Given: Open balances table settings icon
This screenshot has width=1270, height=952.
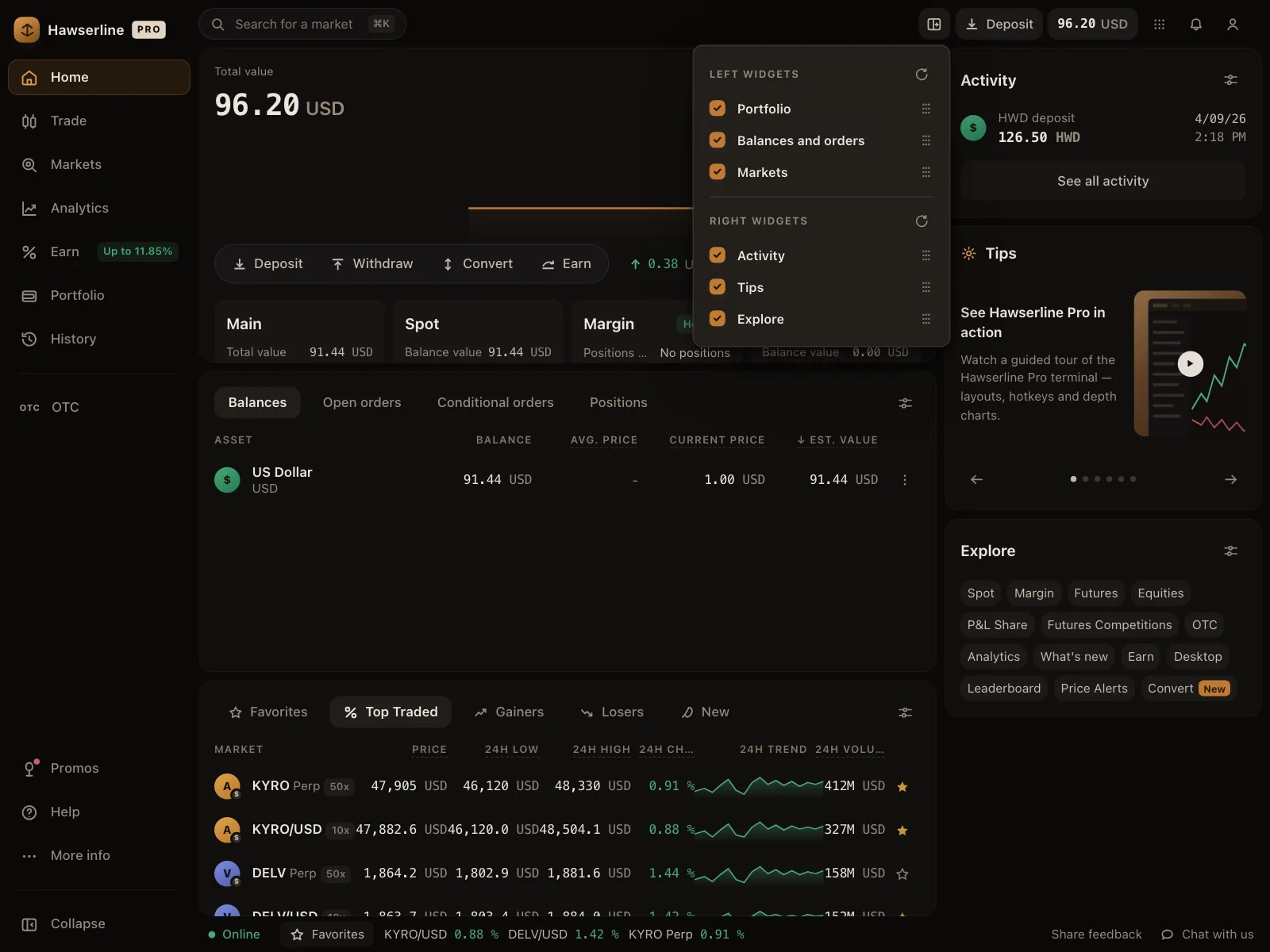Looking at the screenshot, I should click(x=905, y=403).
